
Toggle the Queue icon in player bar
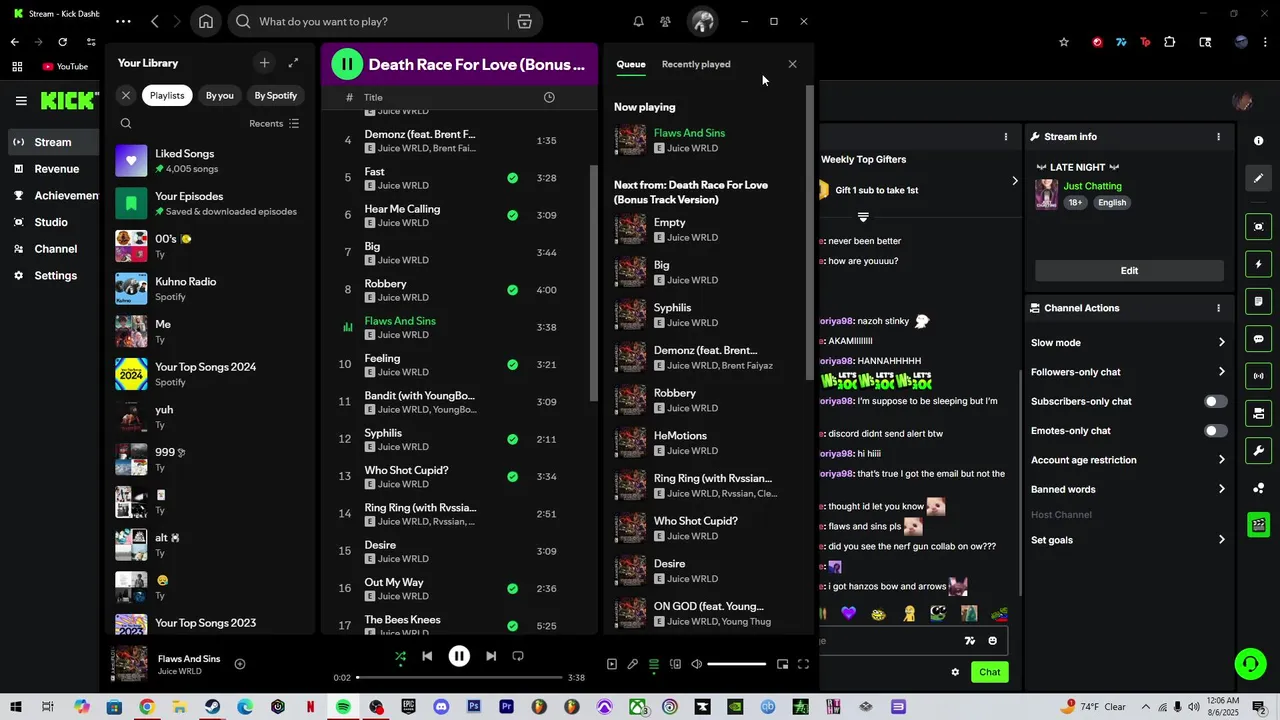(654, 664)
